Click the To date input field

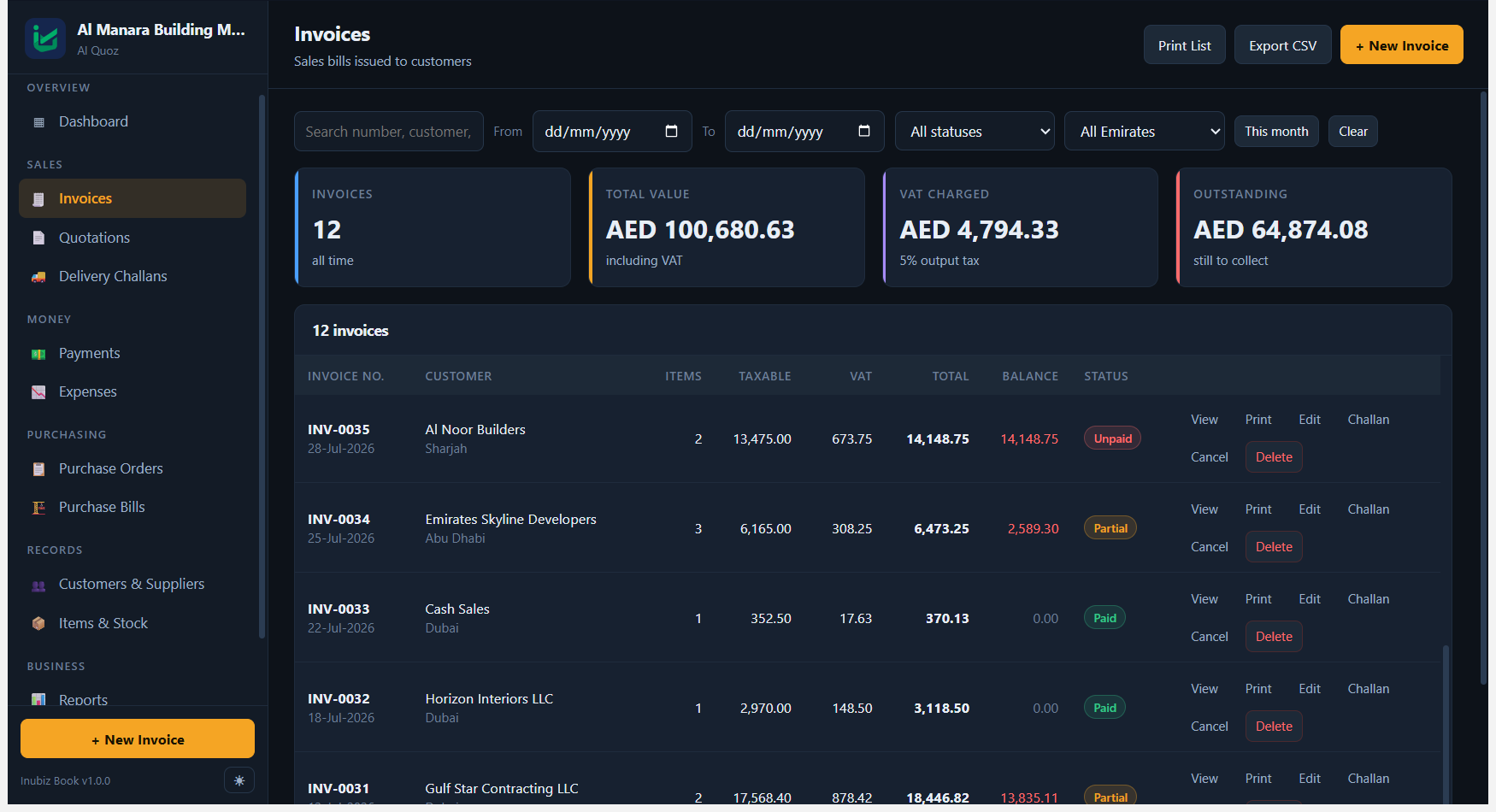[804, 132]
